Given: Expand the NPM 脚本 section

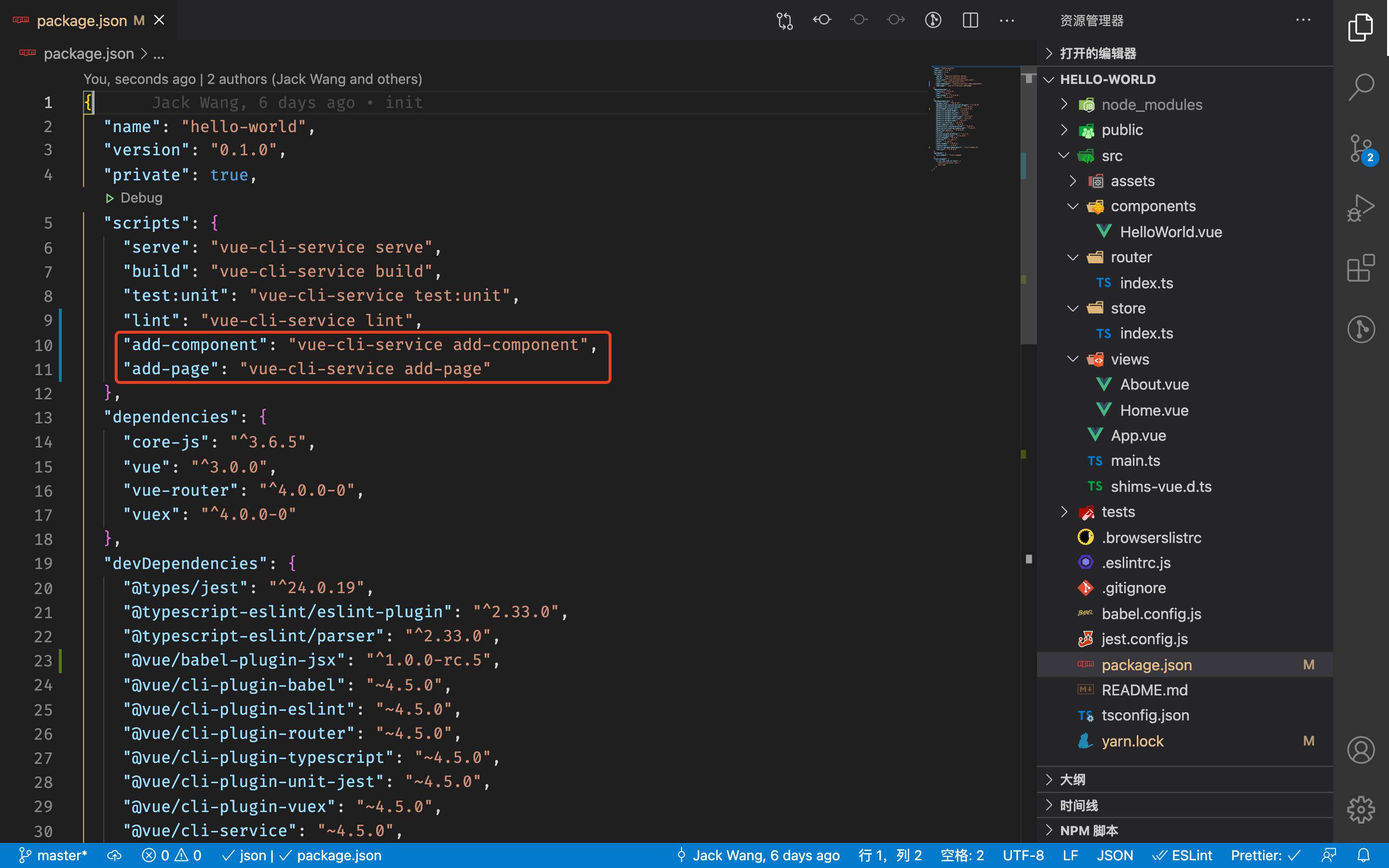Looking at the screenshot, I should click(1184, 831).
